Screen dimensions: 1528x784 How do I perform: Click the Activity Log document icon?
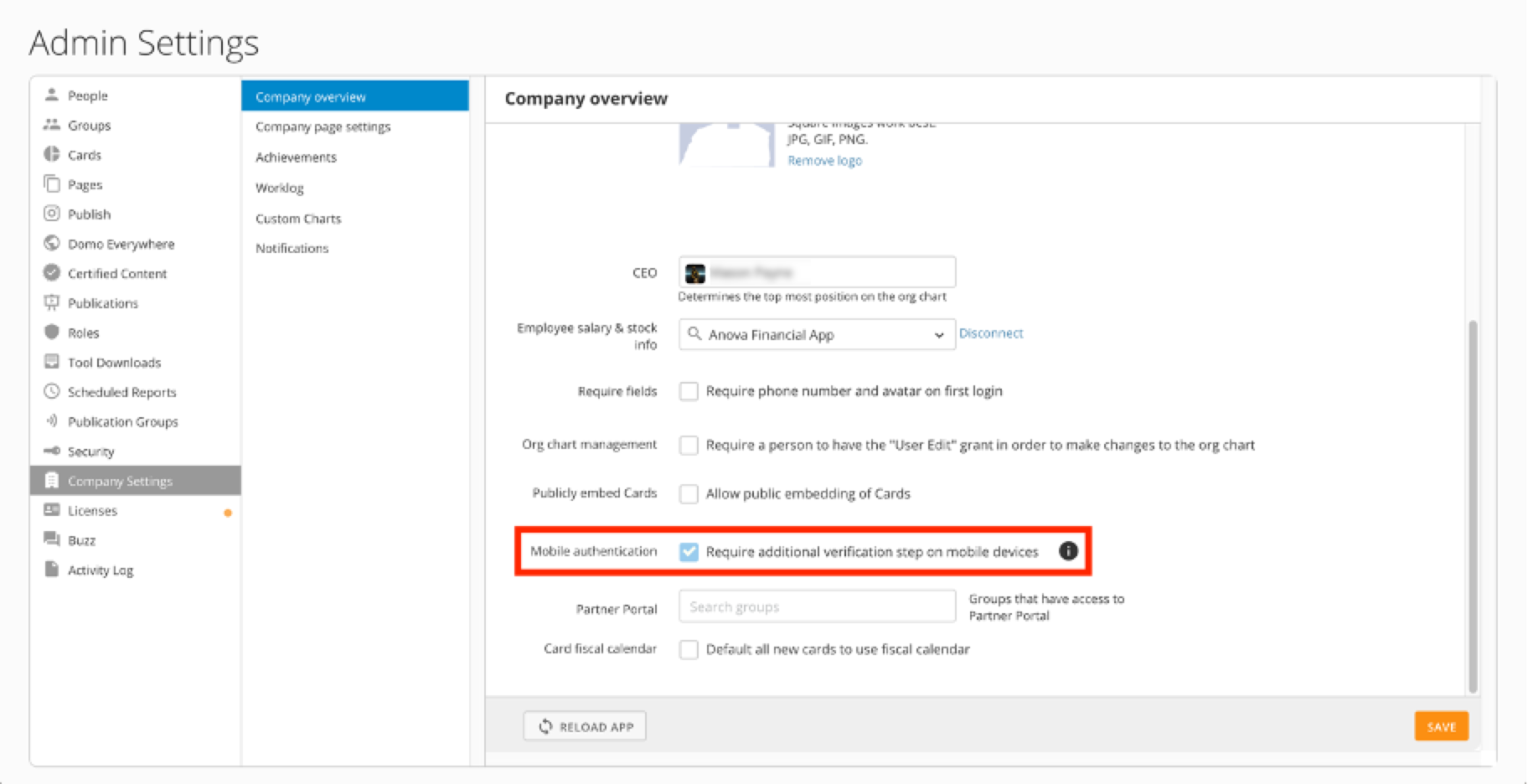coord(52,569)
